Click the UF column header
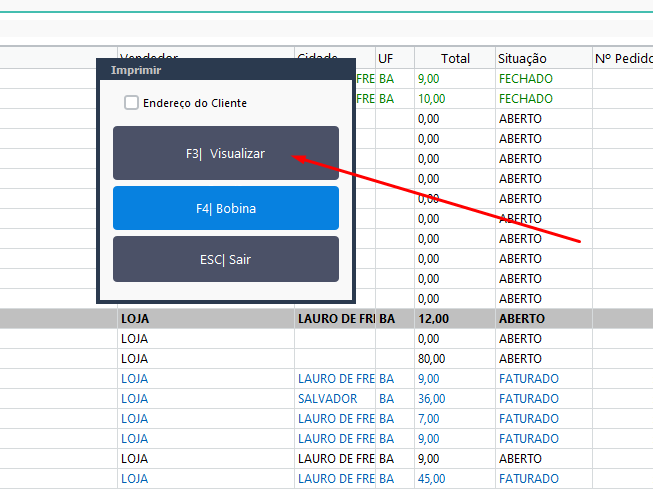The image size is (653, 489). [395, 58]
